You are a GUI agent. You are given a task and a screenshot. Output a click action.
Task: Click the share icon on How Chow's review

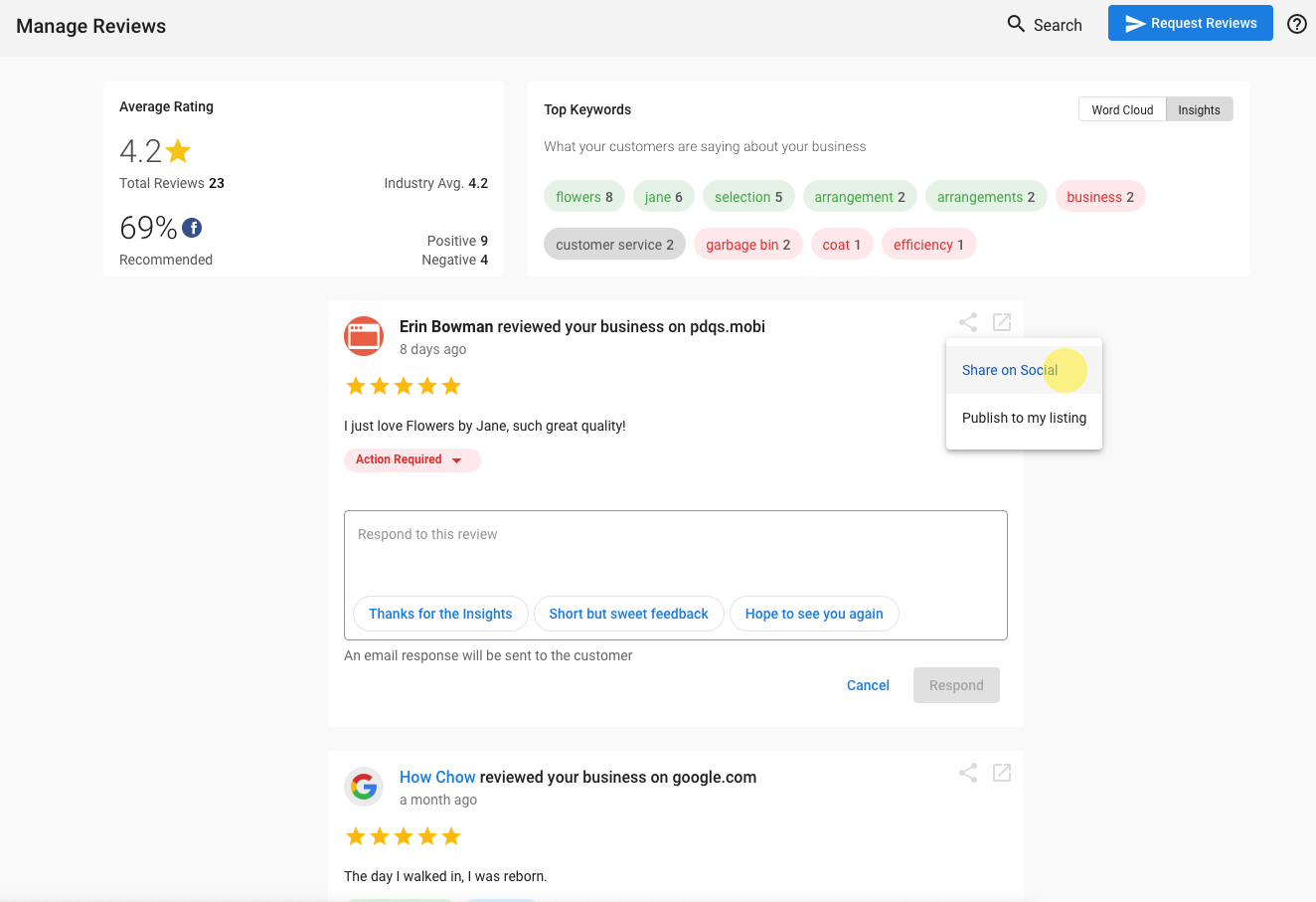pos(967,772)
